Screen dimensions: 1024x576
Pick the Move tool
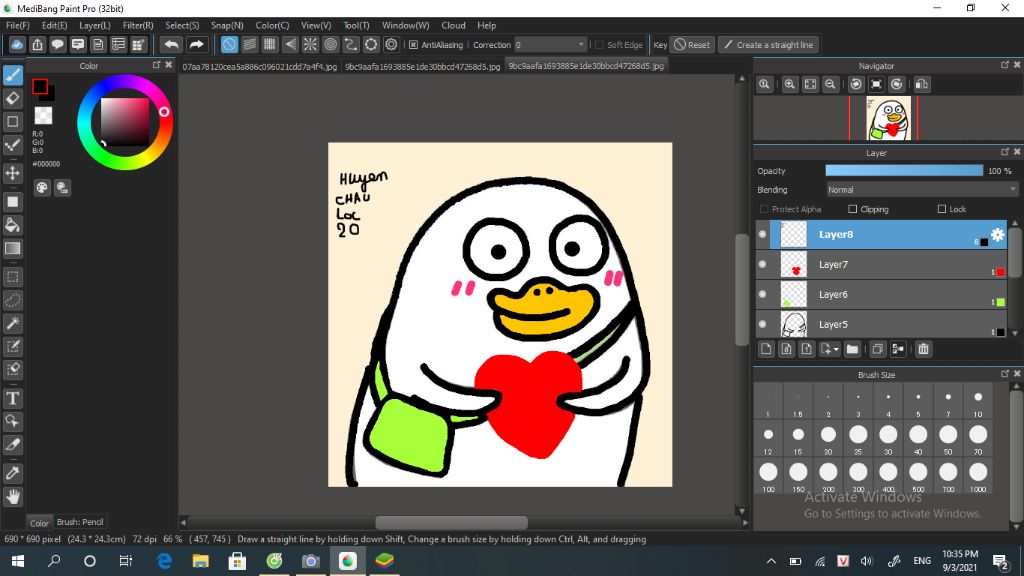[x=12, y=173]
